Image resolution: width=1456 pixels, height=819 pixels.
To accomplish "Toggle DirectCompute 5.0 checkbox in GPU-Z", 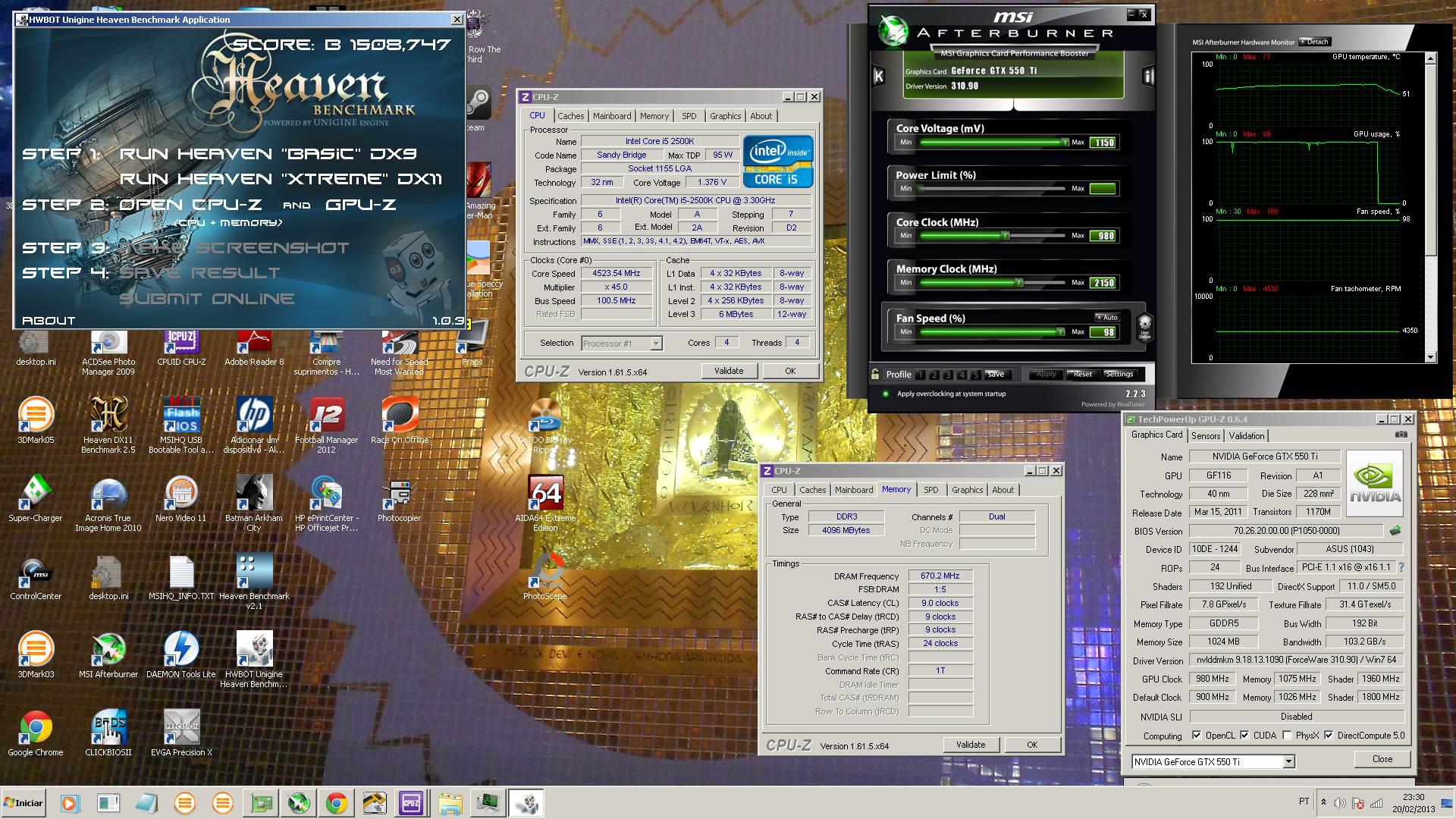I will (1329, 735).
